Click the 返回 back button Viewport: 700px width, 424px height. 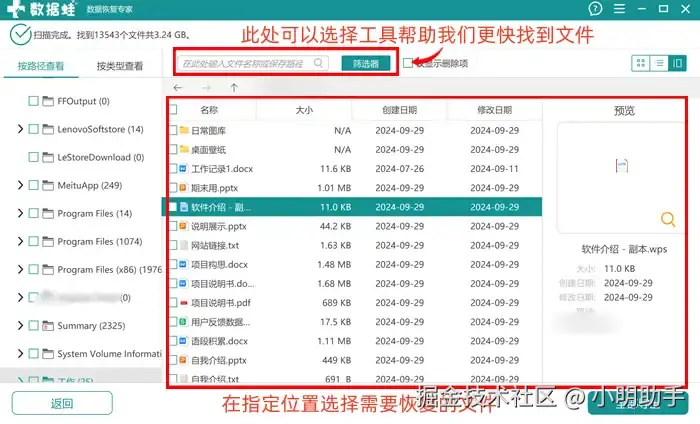click(62, 403)
